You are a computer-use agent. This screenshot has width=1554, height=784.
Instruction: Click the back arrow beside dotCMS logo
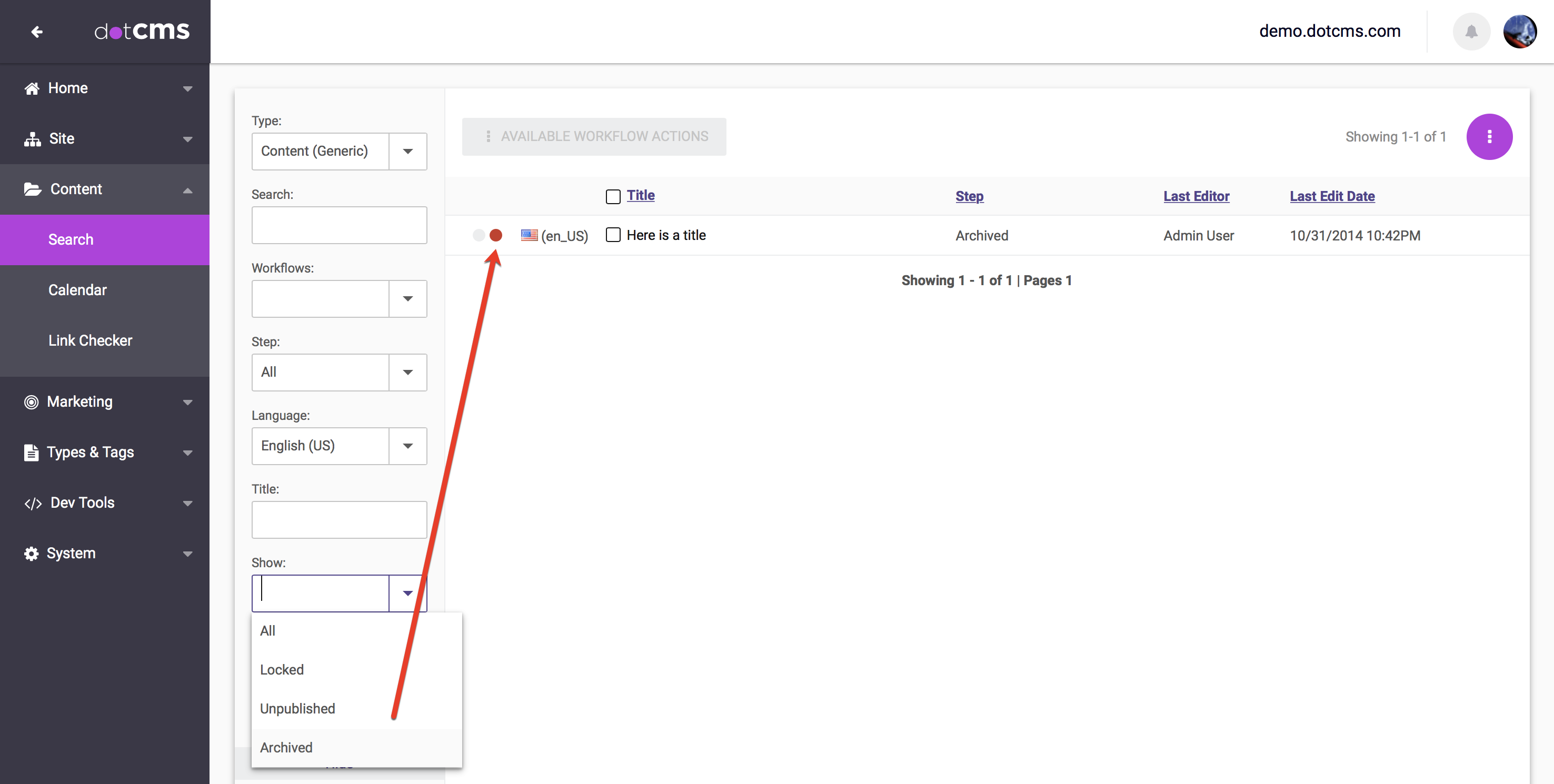point(37,32)
